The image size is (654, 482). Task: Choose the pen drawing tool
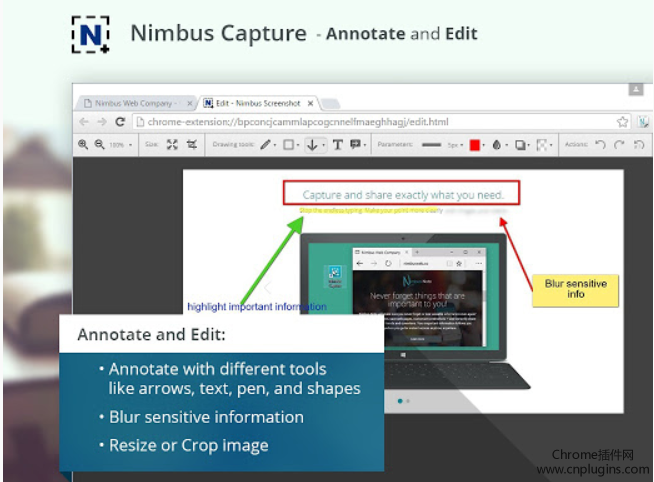(x=265, y=145)
